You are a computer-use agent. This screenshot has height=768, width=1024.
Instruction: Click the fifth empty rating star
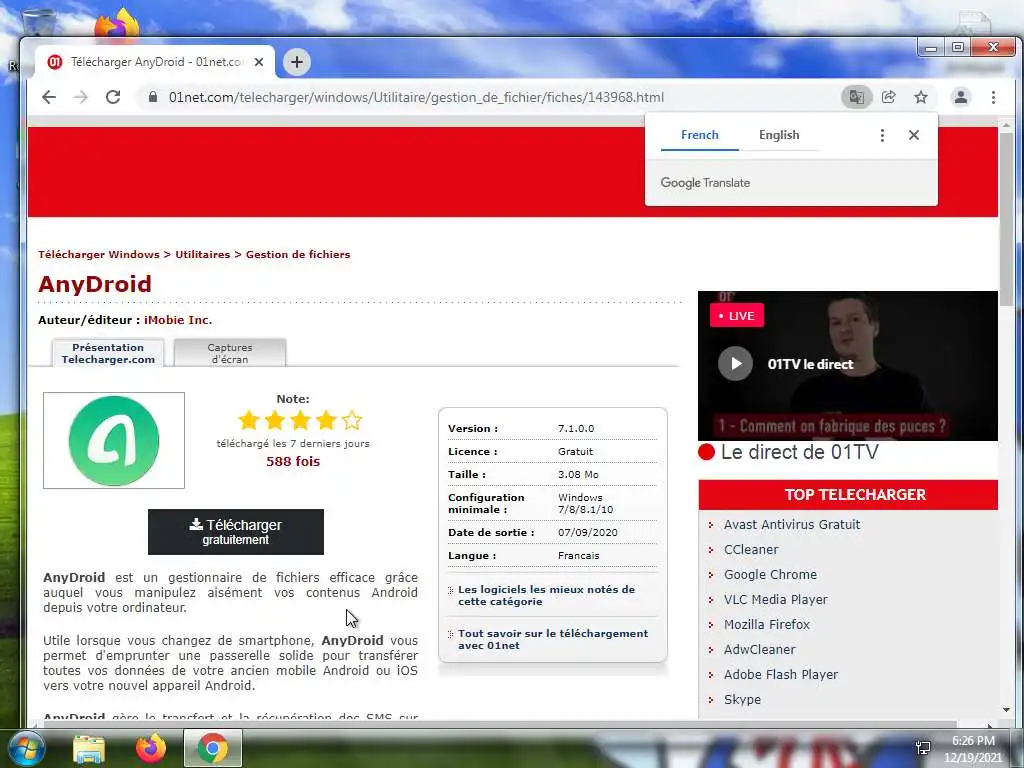352,420
